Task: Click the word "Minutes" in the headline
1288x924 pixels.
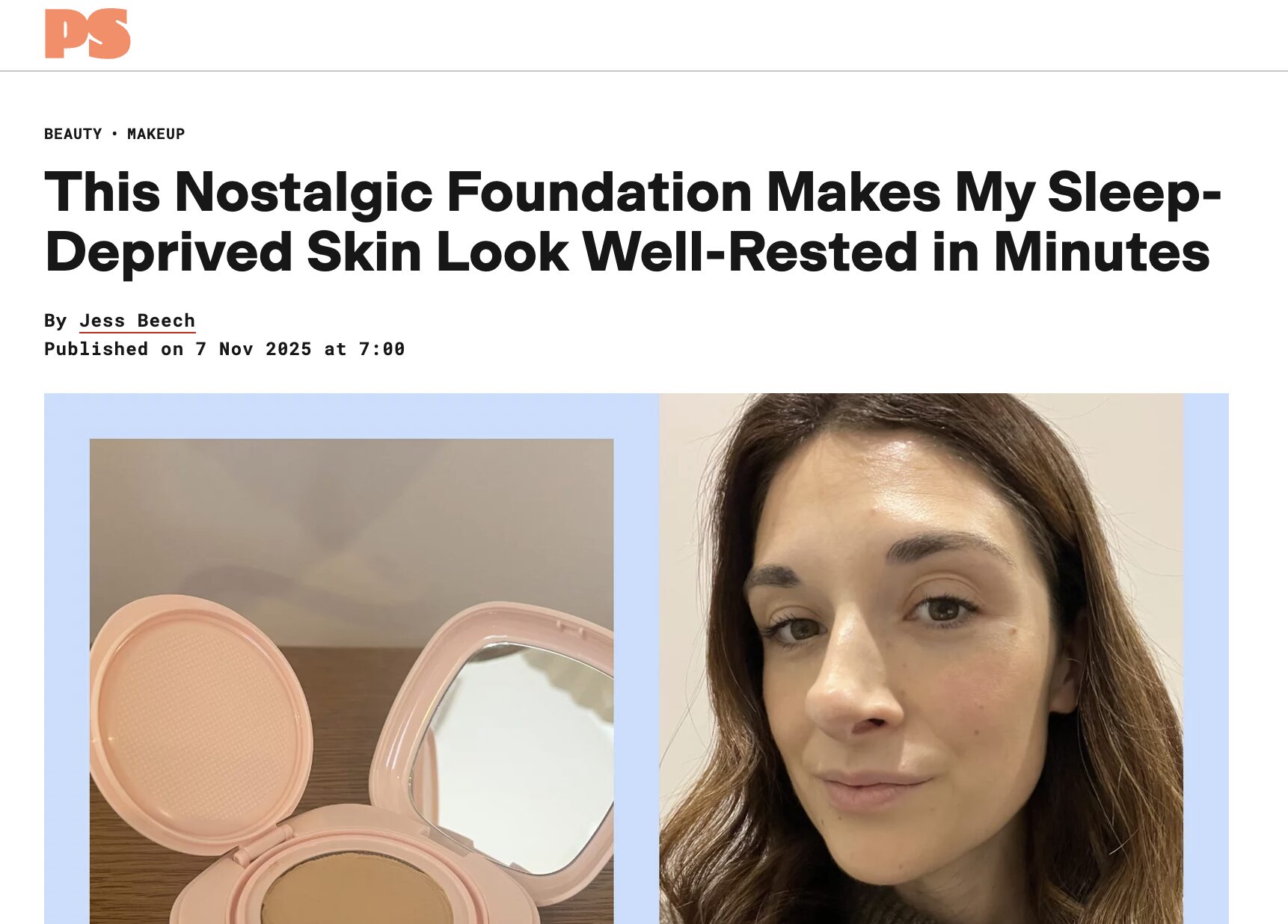Action: 1101,253
